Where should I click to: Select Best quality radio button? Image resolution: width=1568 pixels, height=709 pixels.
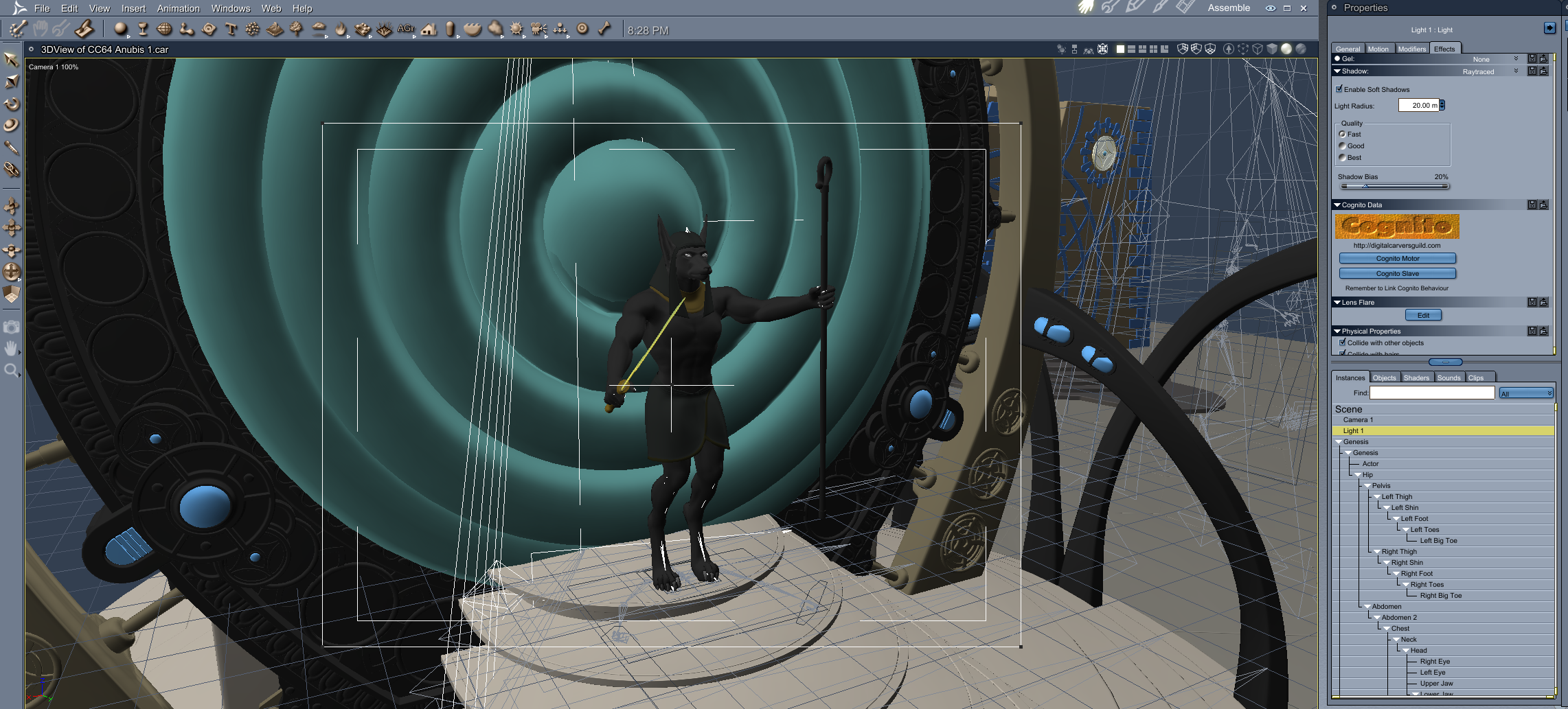(x=1342, y=158)
